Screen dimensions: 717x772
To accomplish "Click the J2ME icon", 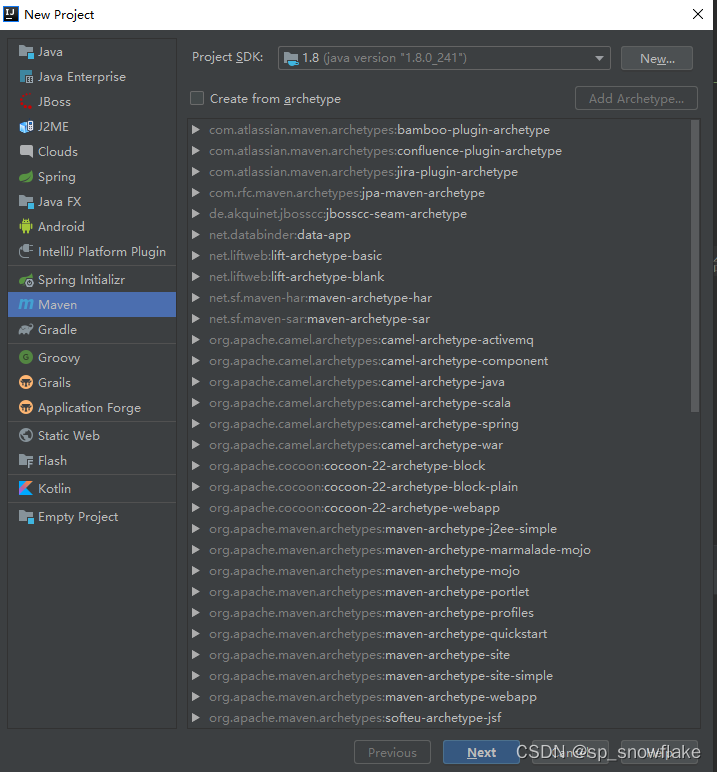I will [x=26, y=127].
